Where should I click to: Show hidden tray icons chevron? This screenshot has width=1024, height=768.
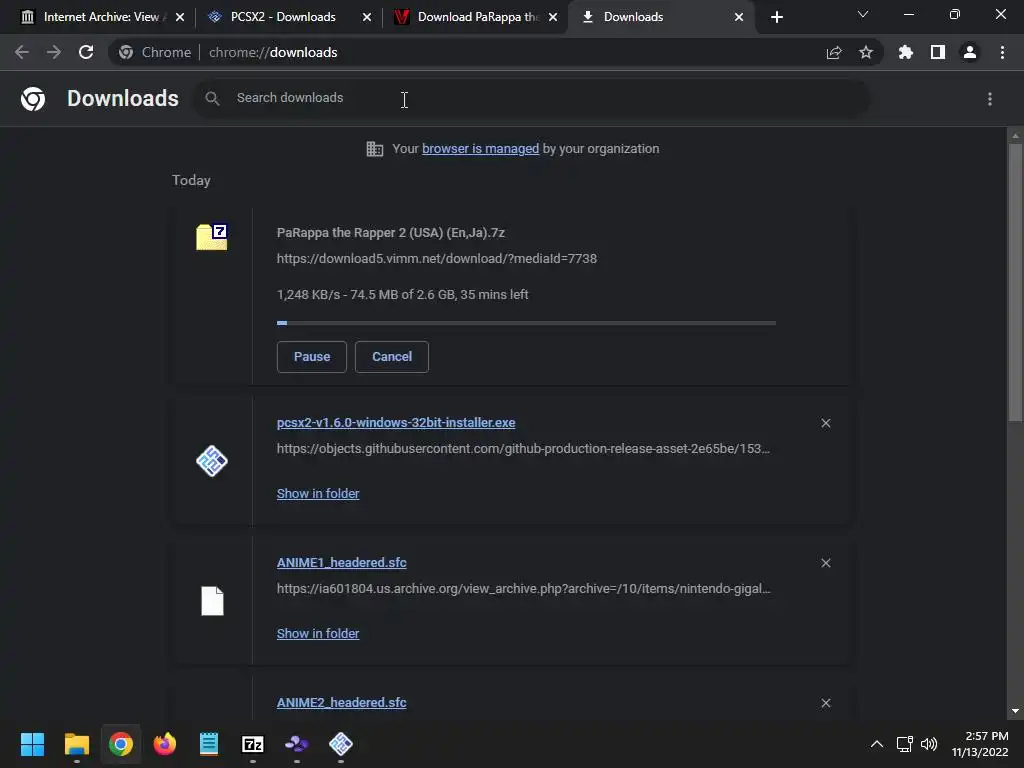click(877, 744)
